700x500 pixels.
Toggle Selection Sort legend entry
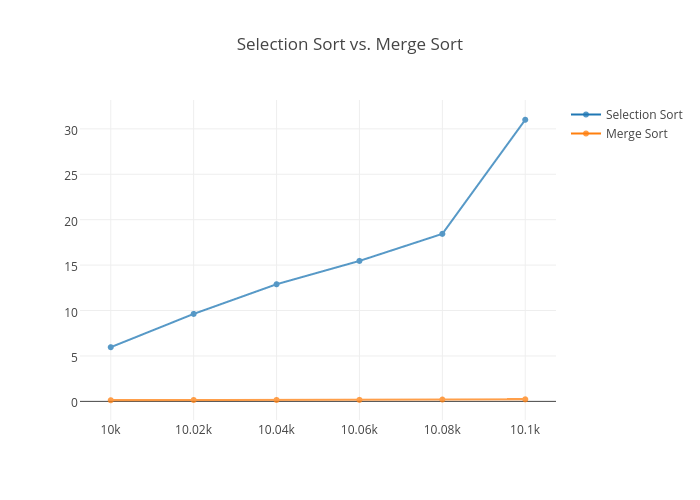643,114
